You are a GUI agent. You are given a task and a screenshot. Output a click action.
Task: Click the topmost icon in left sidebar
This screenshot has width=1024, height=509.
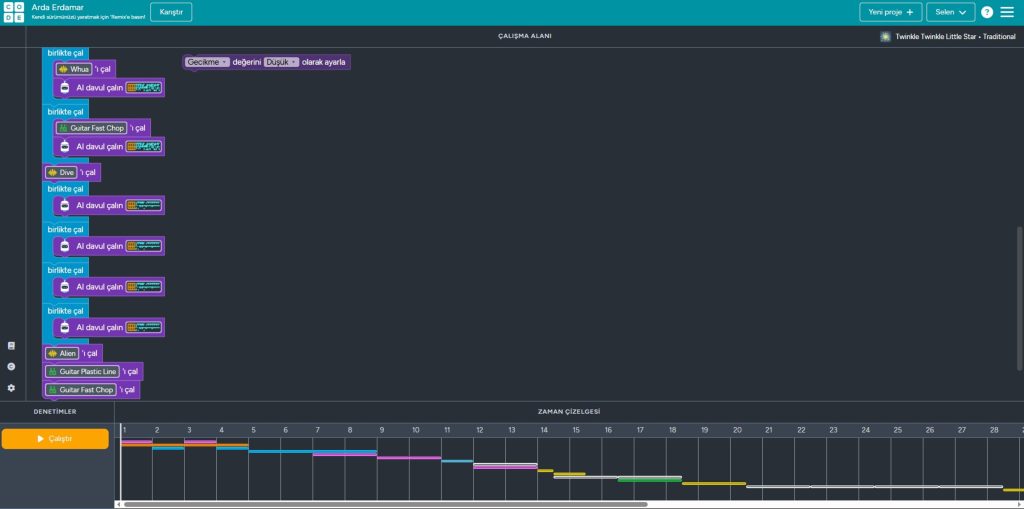click(x=11, y=345)
